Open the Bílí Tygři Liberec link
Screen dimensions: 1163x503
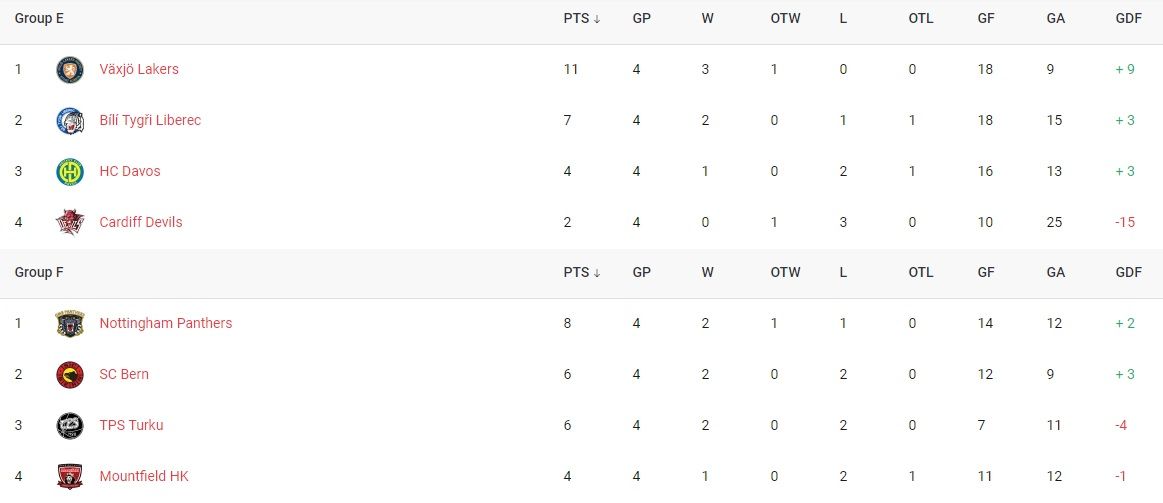[150, 120]
